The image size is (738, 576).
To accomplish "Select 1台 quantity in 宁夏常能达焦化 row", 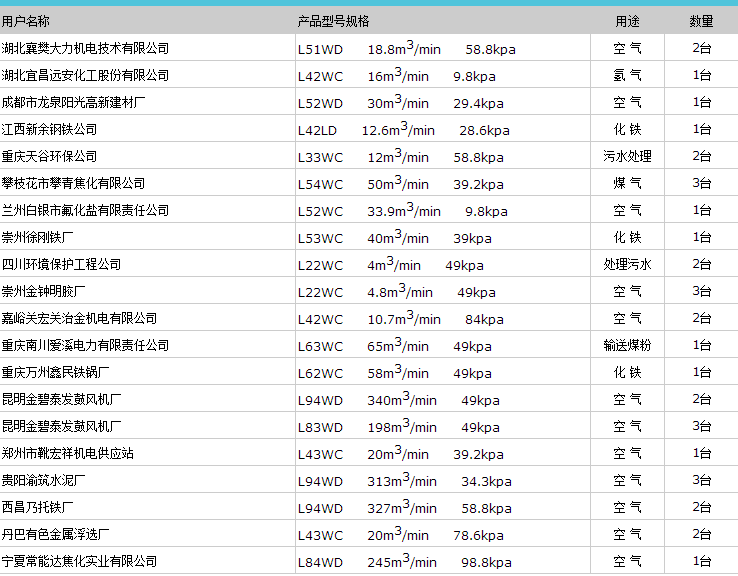I will pos(701,561).
